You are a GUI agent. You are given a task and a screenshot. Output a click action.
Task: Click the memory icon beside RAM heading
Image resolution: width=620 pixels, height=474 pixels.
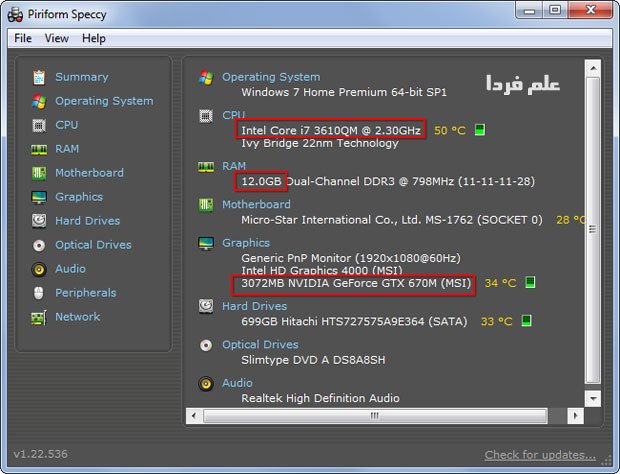tap(206, 167)
